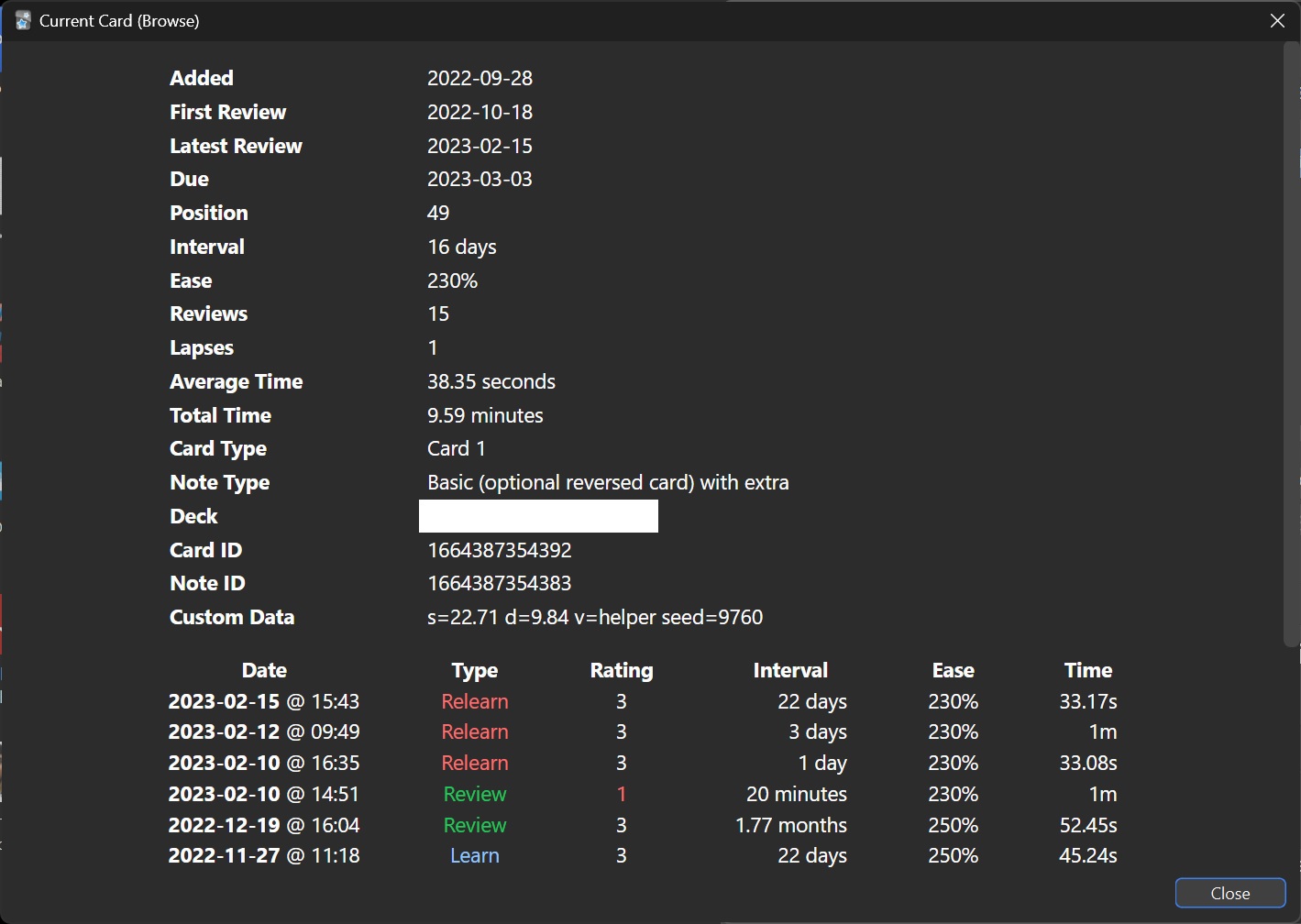Click the Time column header
The image size is (1301, 924).
[x=1087, y=670]
